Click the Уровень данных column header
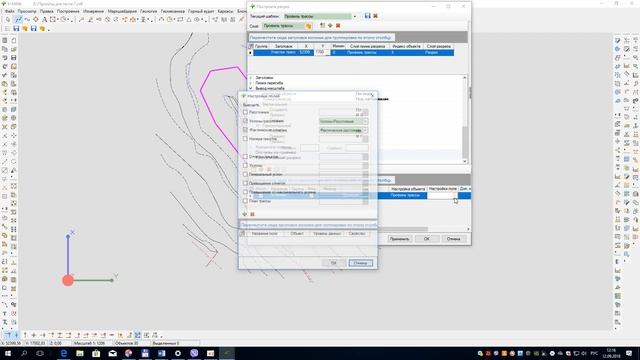 click(x=327, y=234)
